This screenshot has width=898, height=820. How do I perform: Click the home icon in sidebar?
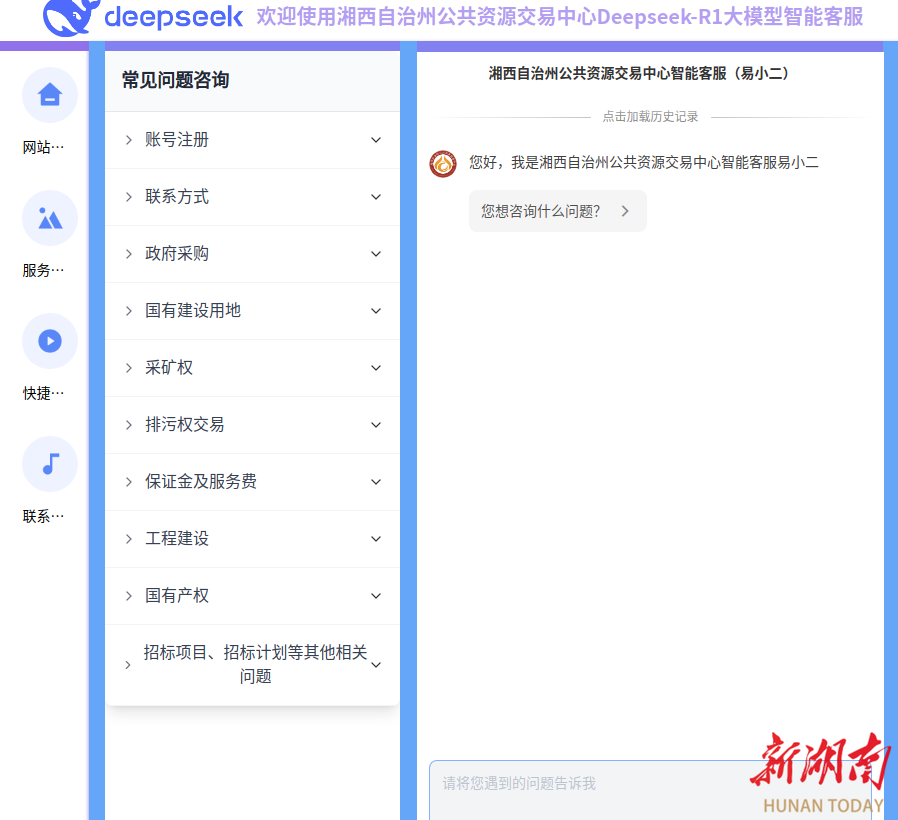click(50, 95)
